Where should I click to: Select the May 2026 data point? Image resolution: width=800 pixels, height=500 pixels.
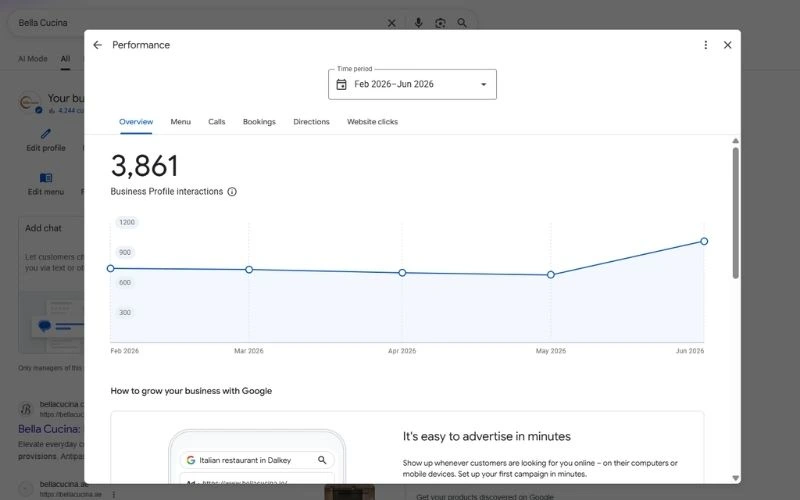551,274
